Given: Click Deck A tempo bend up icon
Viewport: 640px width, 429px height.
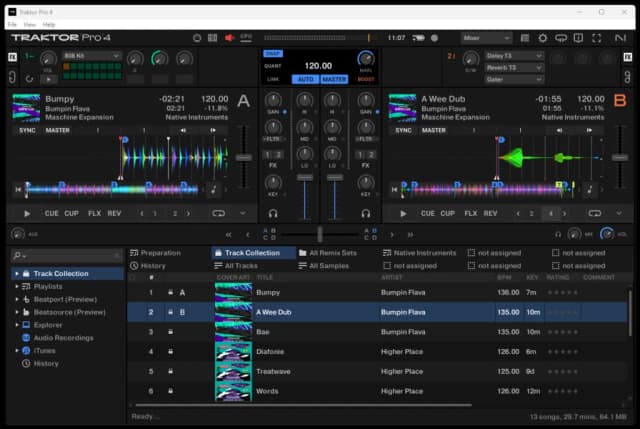Looking at the screenshot, I should [213, 130].
